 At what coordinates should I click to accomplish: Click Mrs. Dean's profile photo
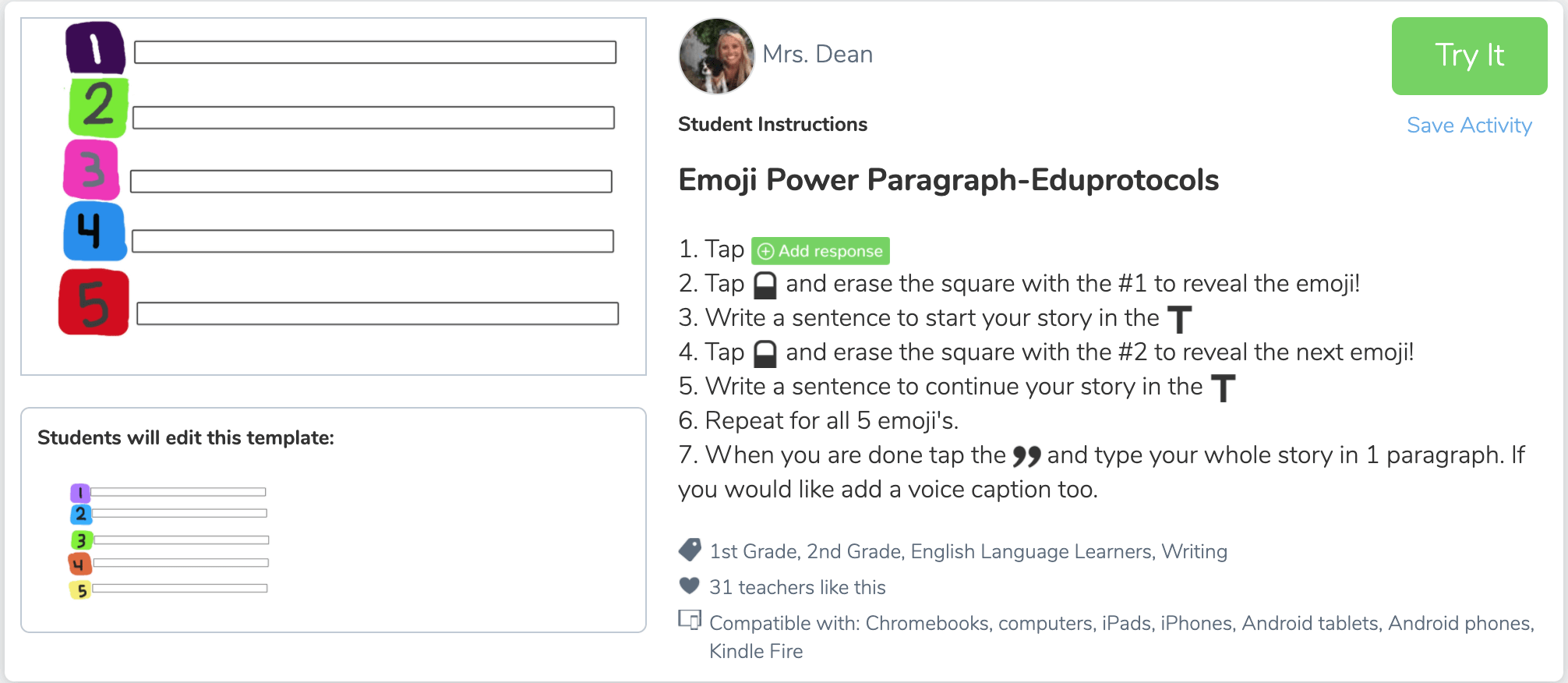click(x=717, y=56)
